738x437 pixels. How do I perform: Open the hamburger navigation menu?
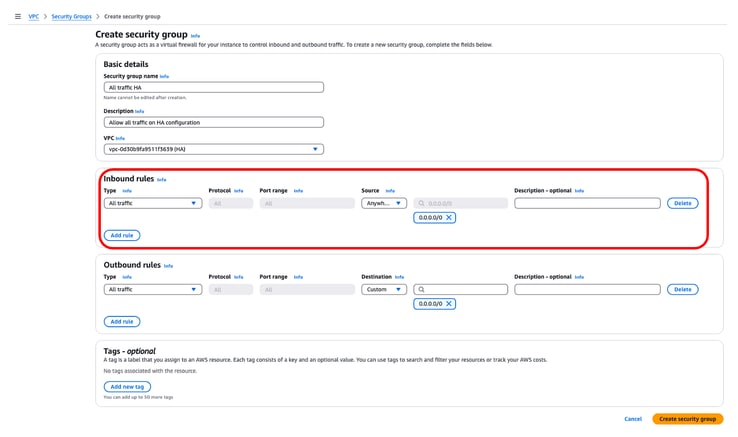(x=18, y=16)
